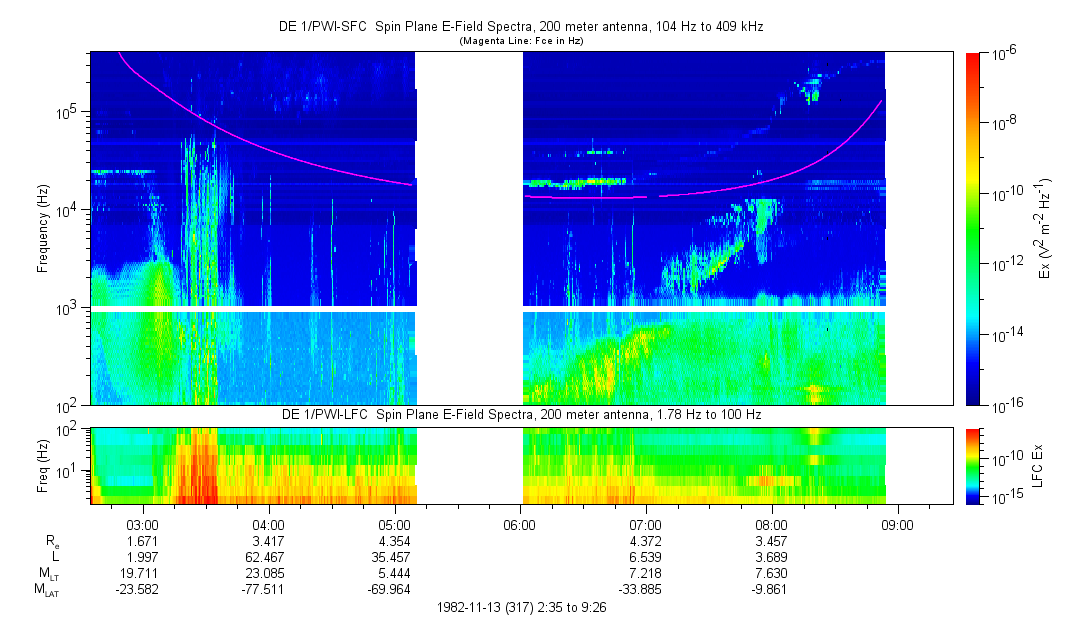This screenshot has height=620, width=1083.
Task: Click the MLAT value -9.861
Action: tap(769, 590)
